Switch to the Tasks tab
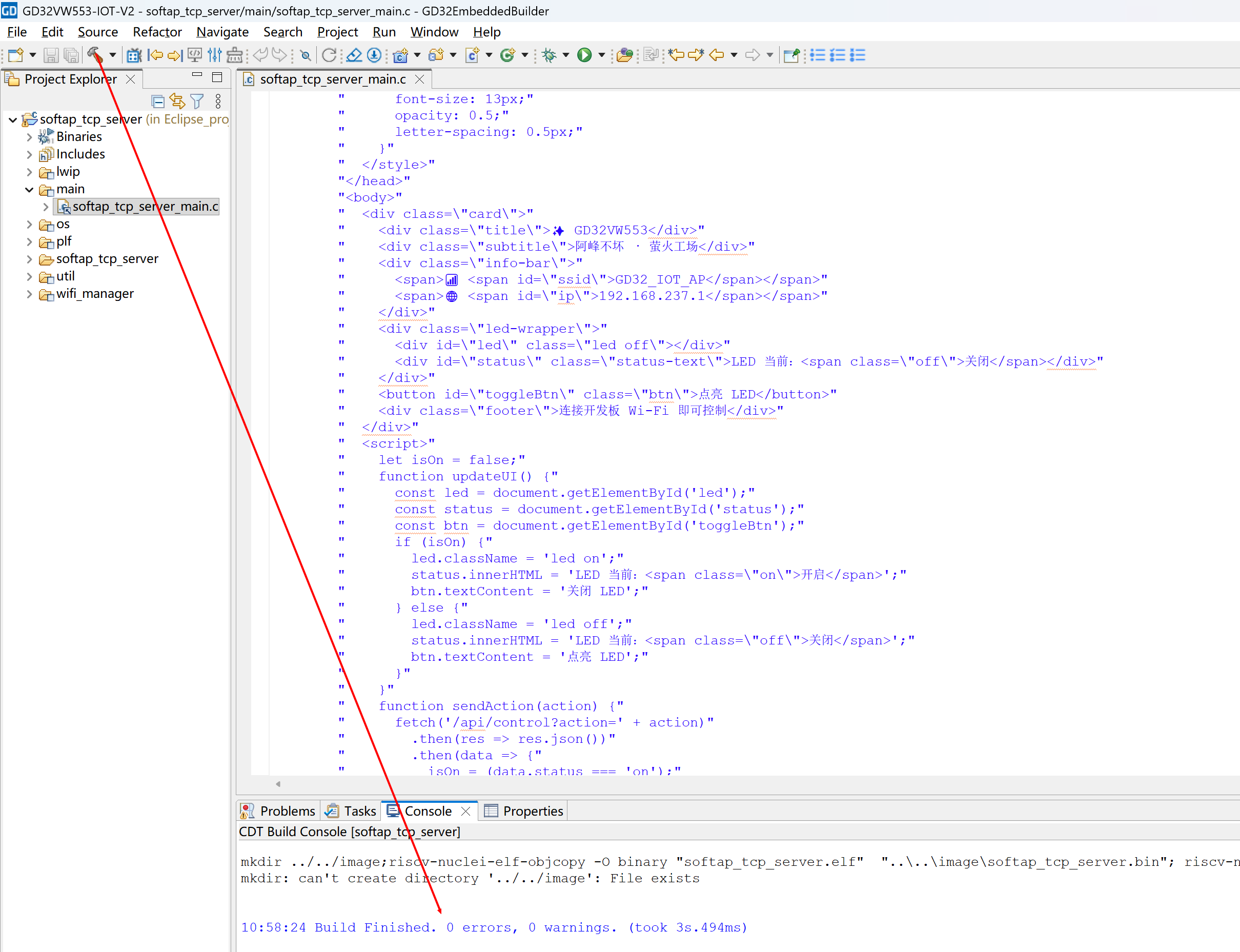The image size is (1240, 952). tap(351, 811)
